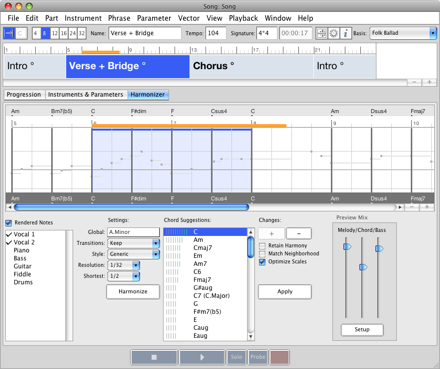This screenshot has height=369, width=440.
Task: Disable the Optimize Scales checkbox
Action: click(x=263, y=262)
